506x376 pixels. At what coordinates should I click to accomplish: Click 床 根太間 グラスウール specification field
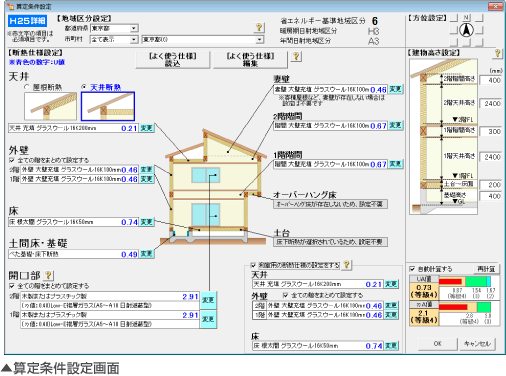coord(73,222)
